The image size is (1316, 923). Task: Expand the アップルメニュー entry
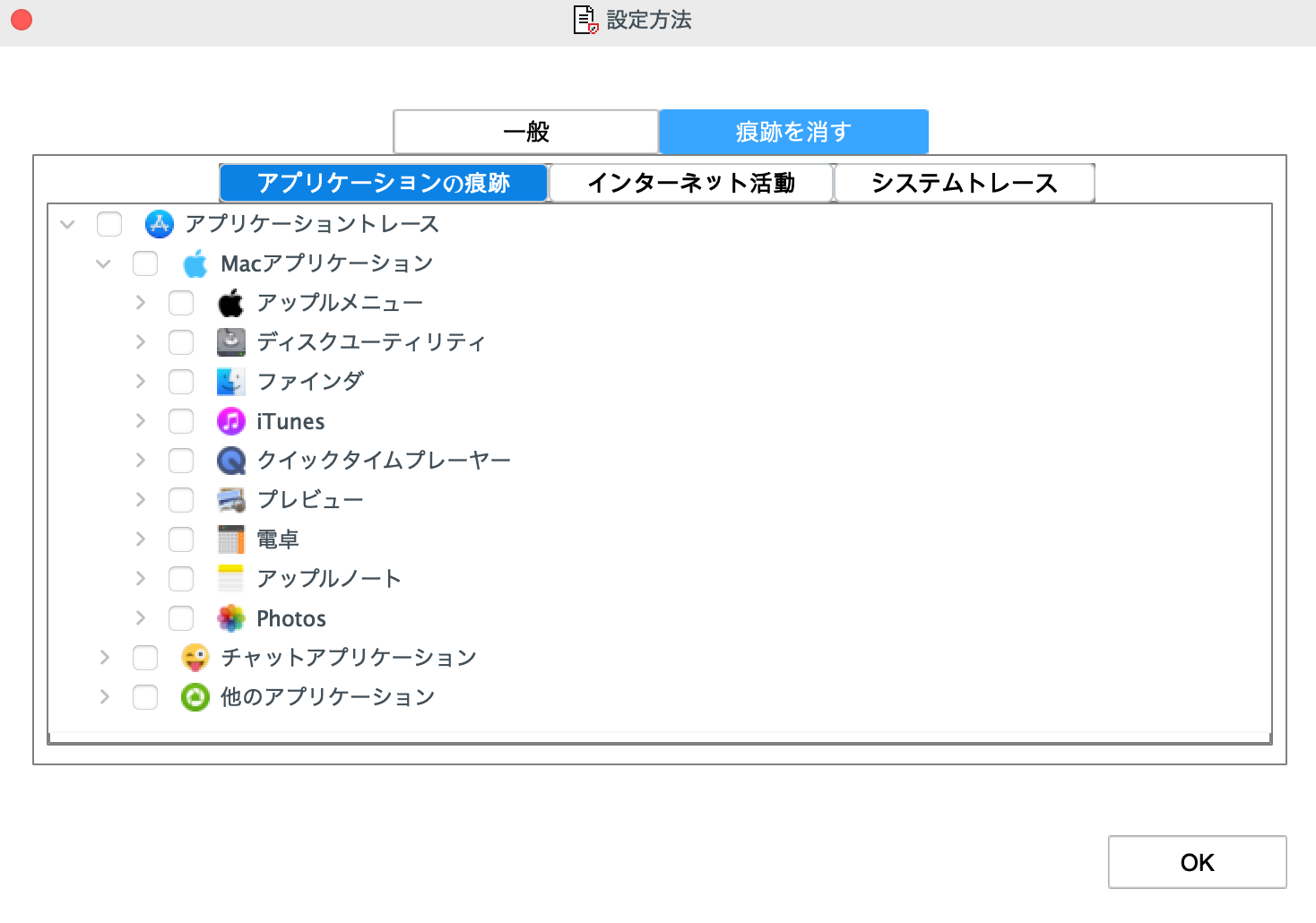coord(141,303)
